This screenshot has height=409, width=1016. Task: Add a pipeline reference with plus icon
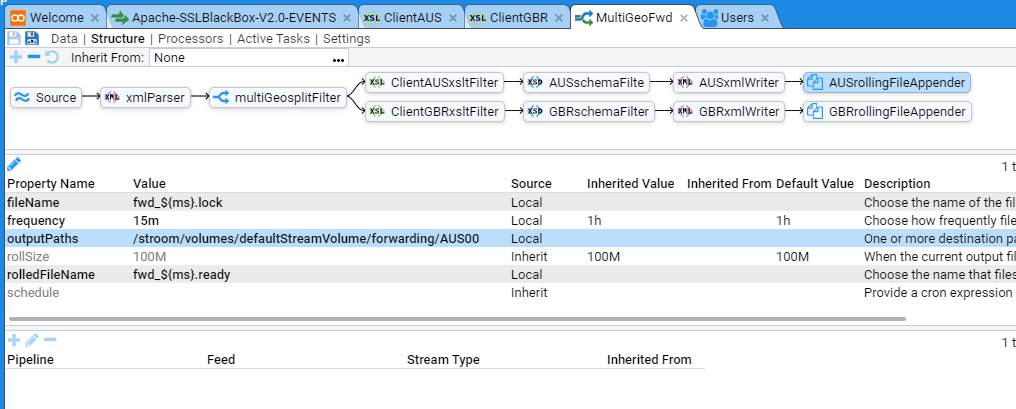tap(14, 340)
